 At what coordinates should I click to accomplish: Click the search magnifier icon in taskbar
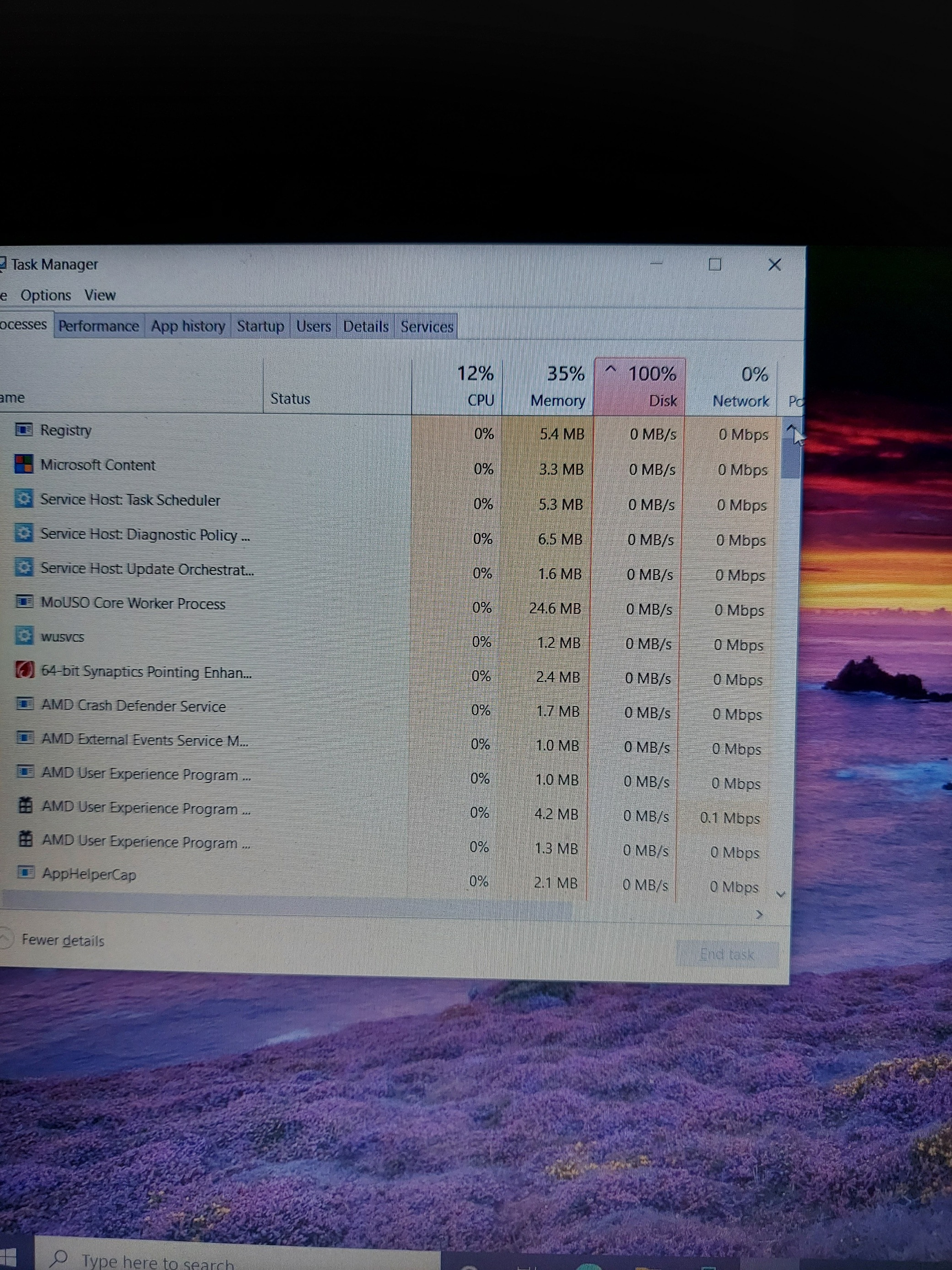coord(59,1259)
